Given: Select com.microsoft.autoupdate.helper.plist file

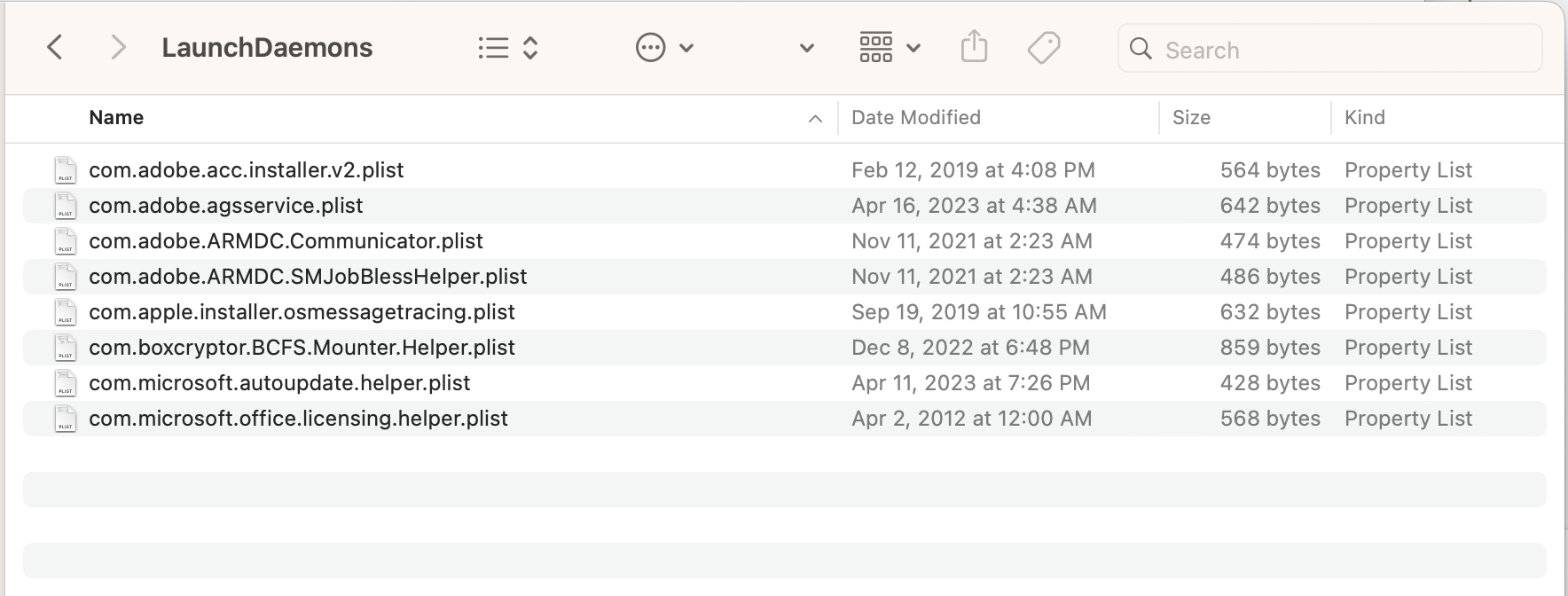Looking at the screenshot, I should [x=279, y=383].
